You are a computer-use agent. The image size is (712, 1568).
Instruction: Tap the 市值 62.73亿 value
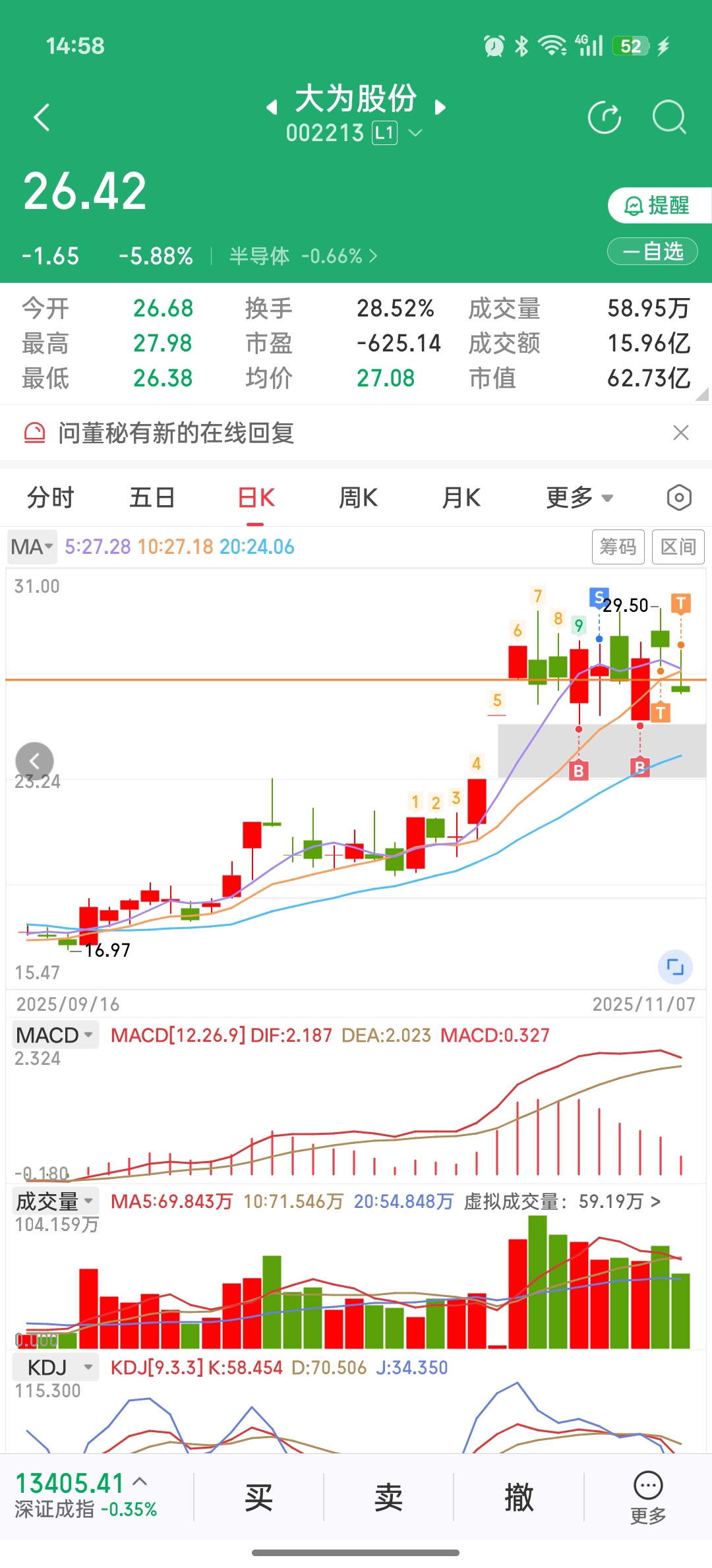[x=649, y=378]
